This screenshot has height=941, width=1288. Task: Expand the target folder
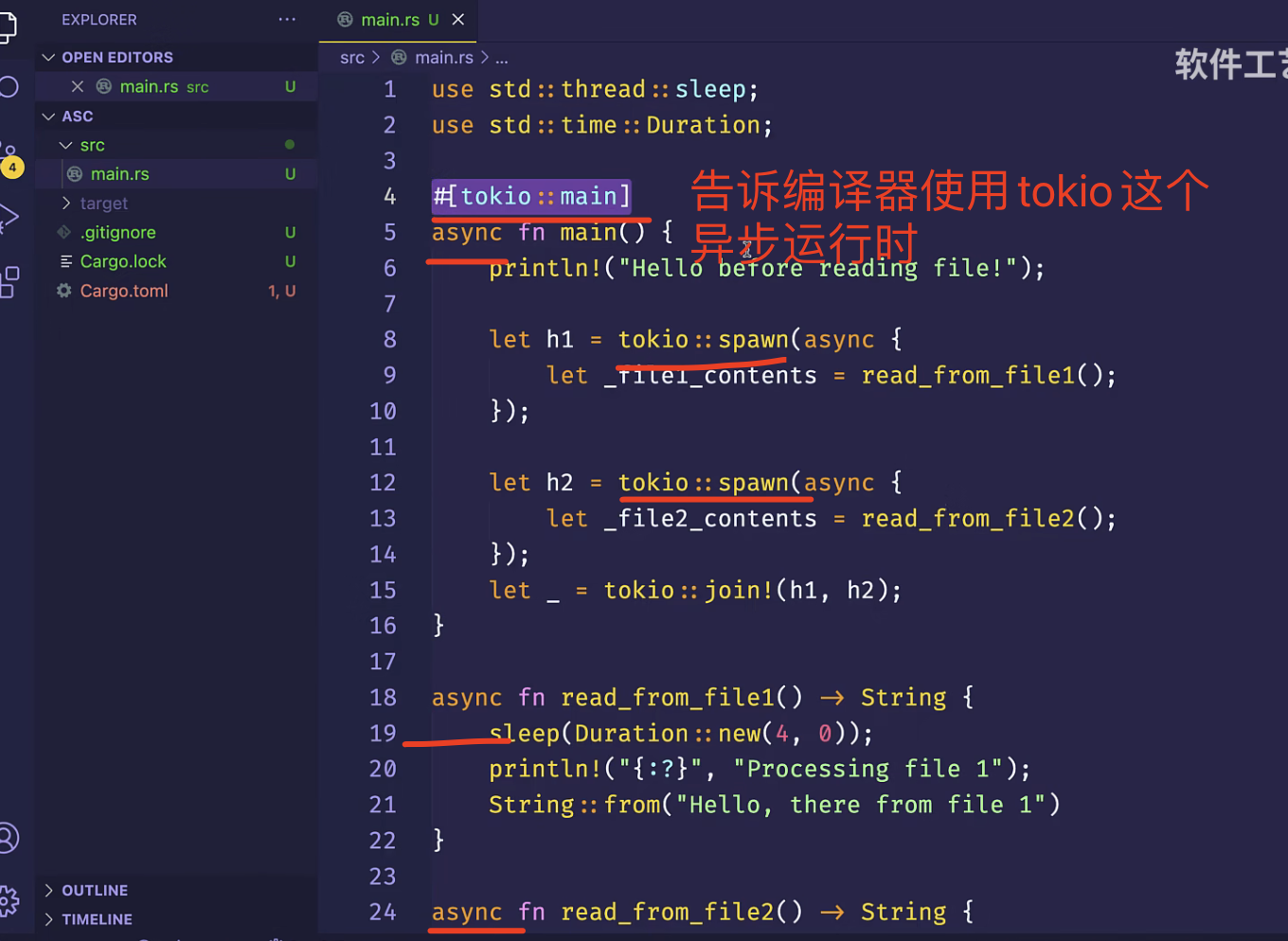65,204
